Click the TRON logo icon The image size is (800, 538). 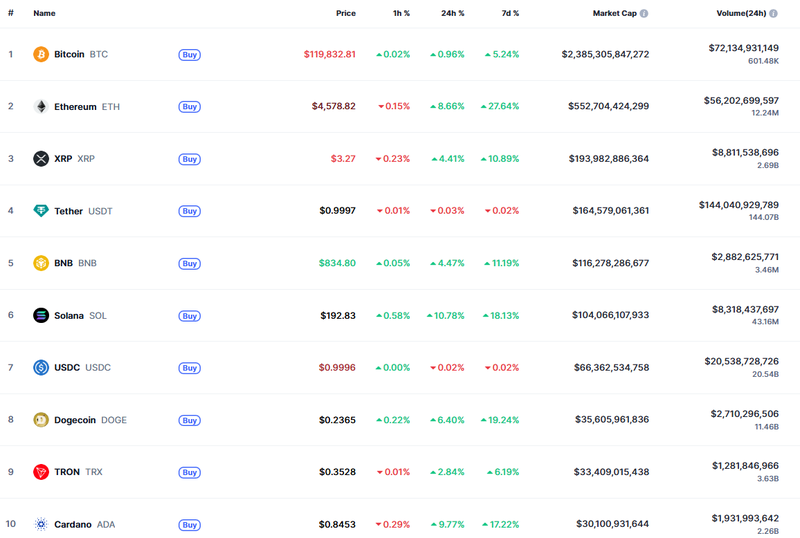pos(41,472)
